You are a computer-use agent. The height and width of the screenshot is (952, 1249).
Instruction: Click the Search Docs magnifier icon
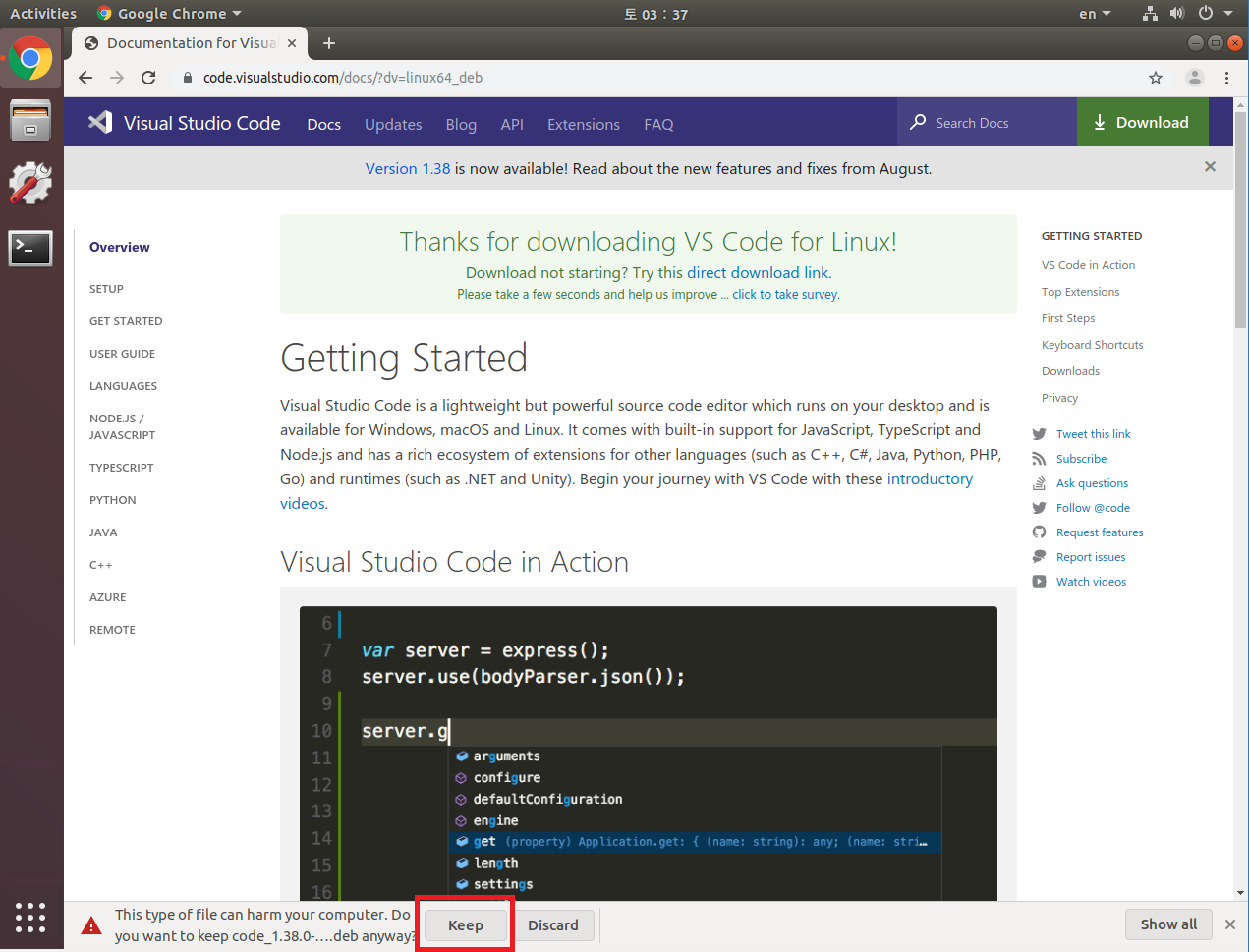918,122
